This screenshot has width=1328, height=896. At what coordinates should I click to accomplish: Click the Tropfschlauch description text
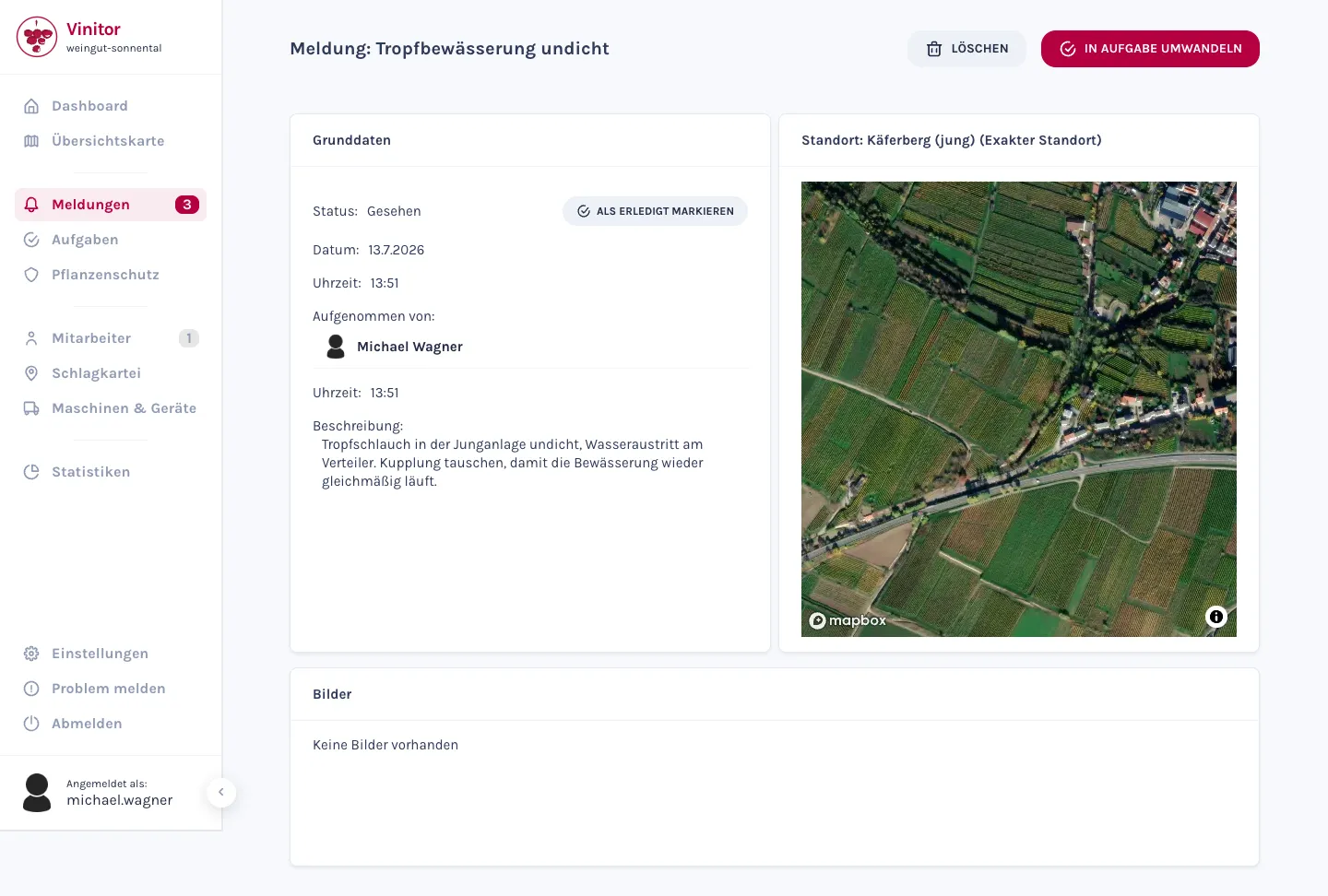[x=513, y=463]
